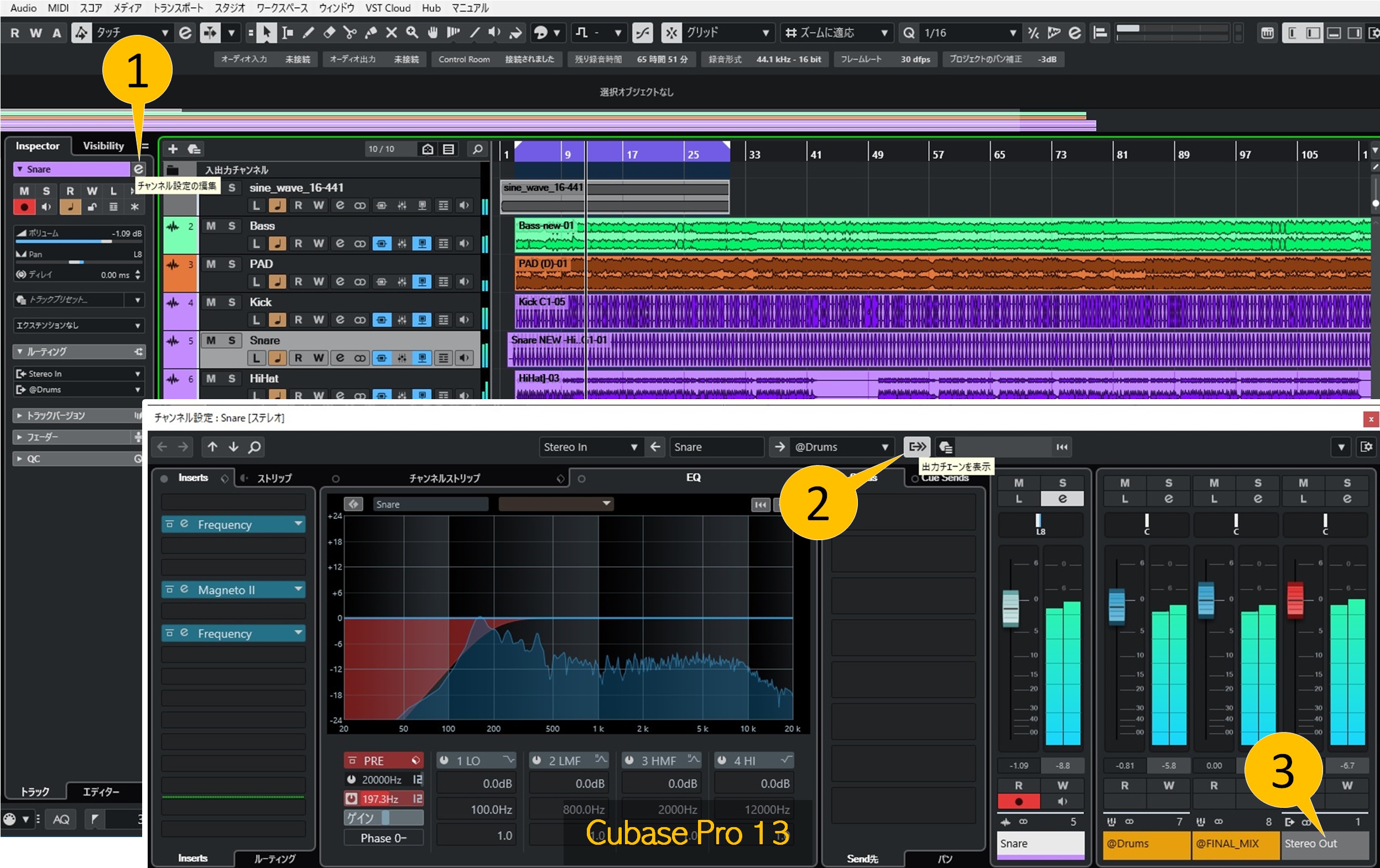The height and width of the screenshot is (868, 1380).
Task: Expand the フェーダー section in Inspector
Action: click(x=73, y=437)
